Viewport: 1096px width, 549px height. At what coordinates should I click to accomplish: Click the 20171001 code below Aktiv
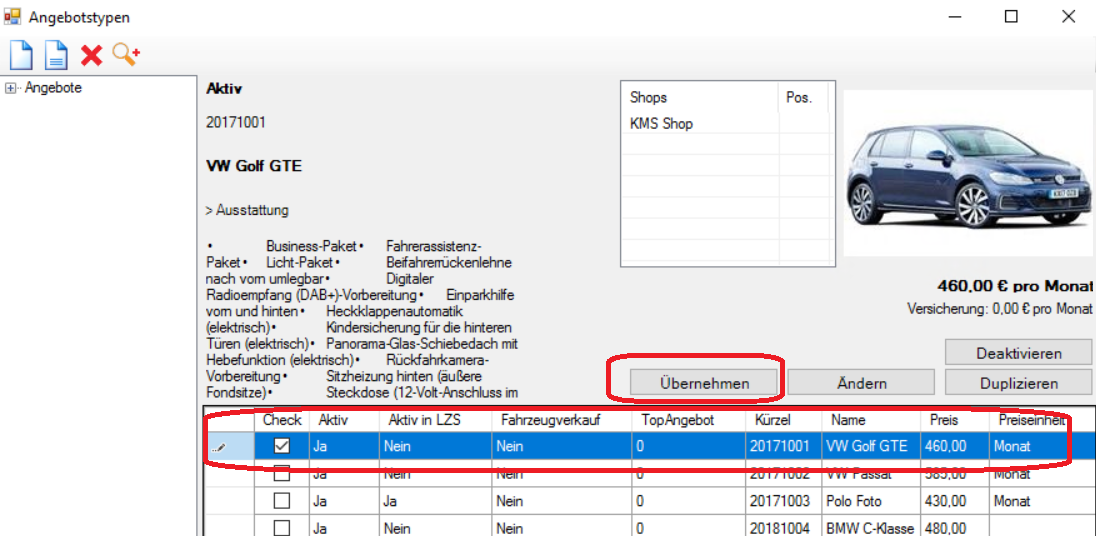236,122
